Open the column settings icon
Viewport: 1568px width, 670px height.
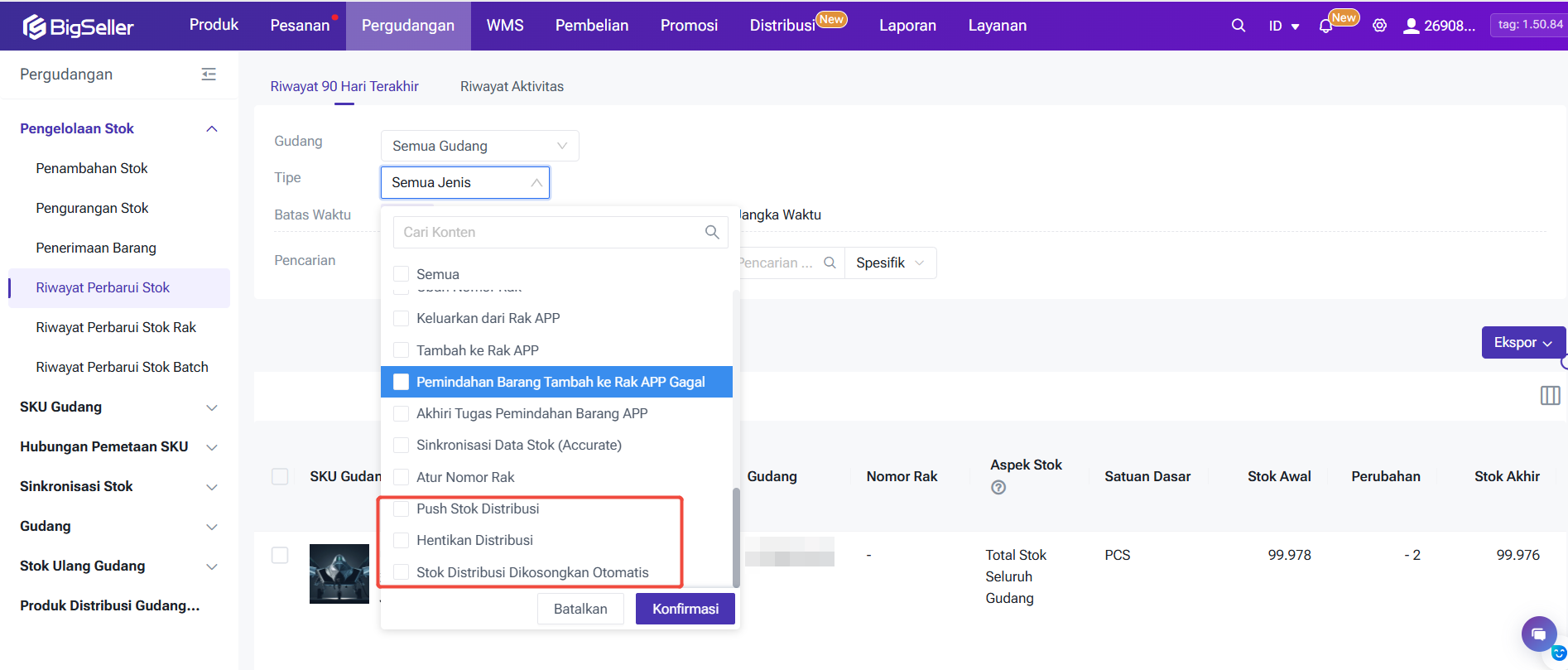(1550, 396)
